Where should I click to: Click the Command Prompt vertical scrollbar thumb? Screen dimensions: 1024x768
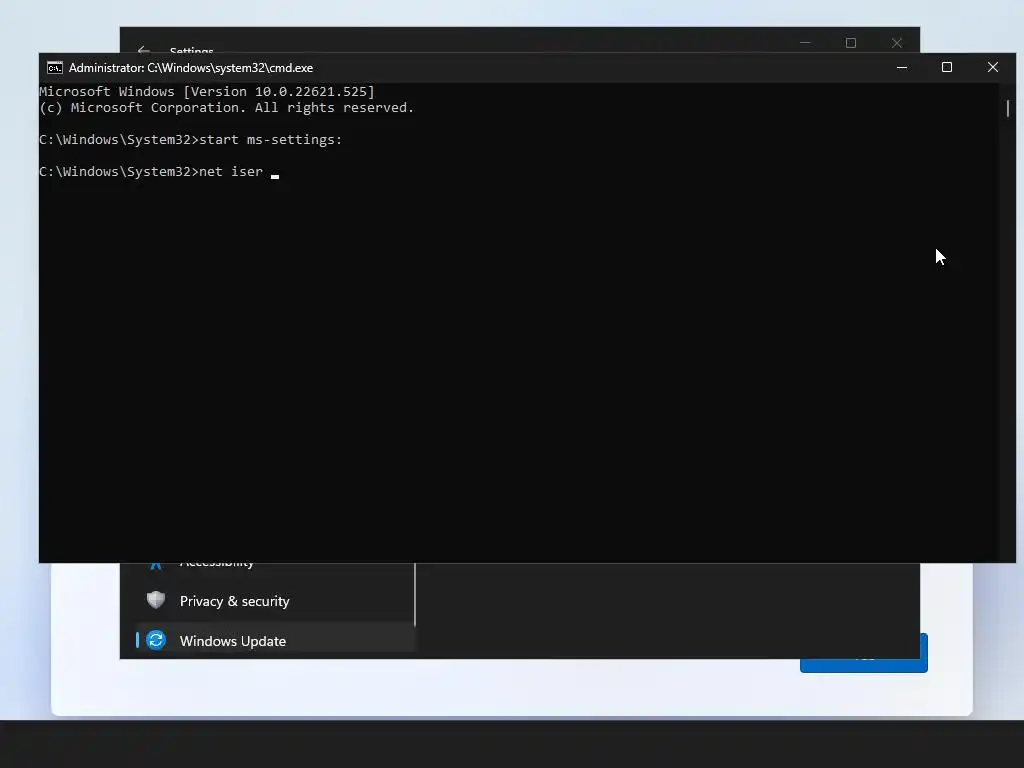coord(1008,108)
